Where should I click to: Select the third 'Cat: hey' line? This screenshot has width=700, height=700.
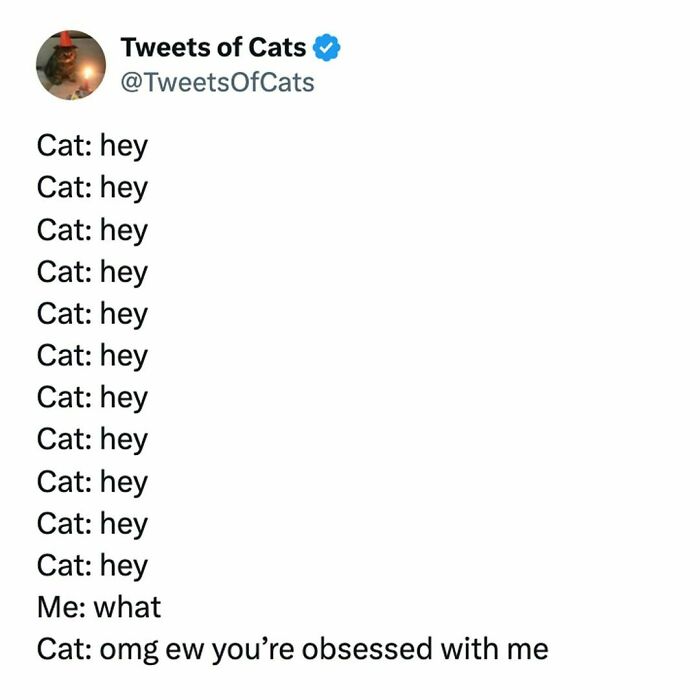(92, 230)
